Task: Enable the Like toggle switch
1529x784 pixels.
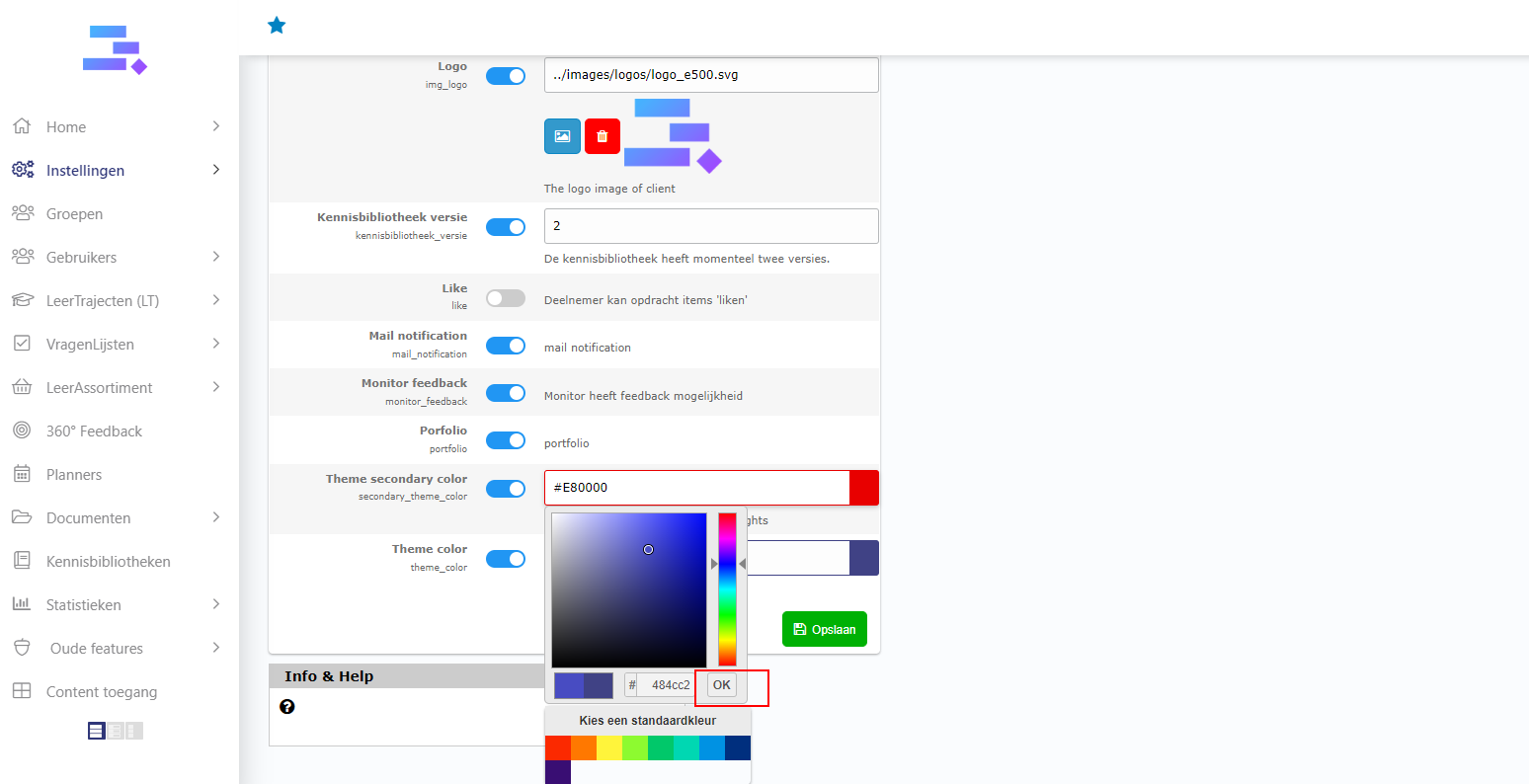Action: click(506, 298)
